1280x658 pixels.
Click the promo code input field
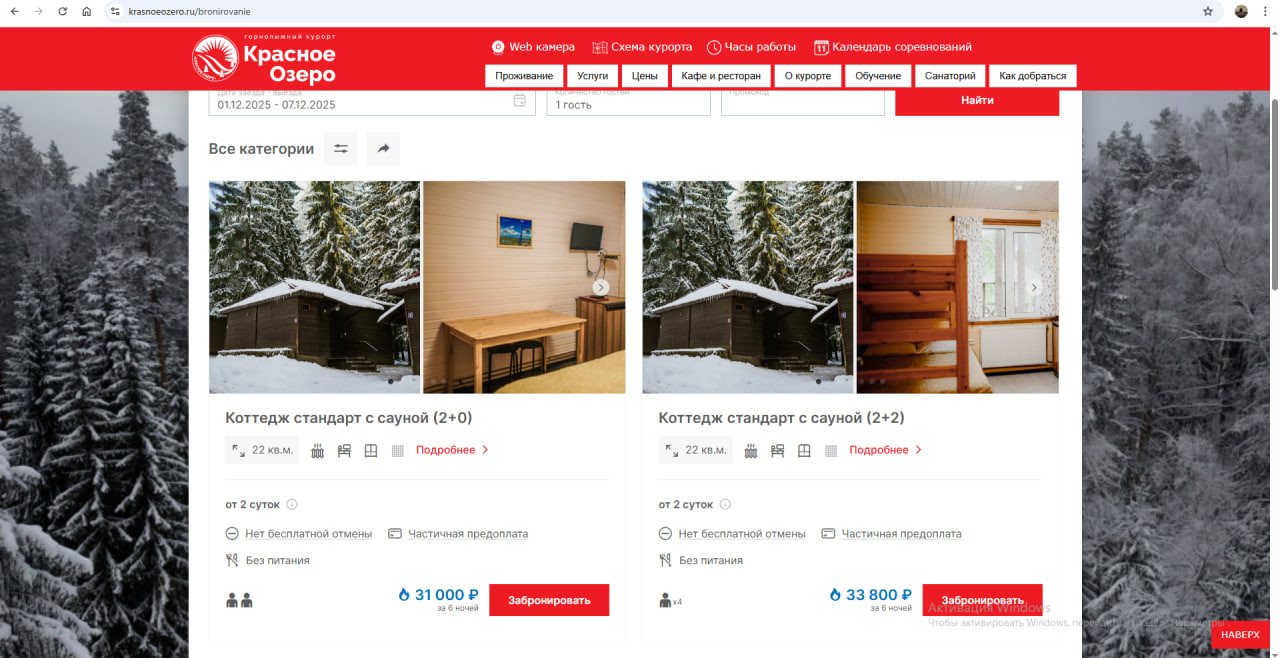(803, 101)
